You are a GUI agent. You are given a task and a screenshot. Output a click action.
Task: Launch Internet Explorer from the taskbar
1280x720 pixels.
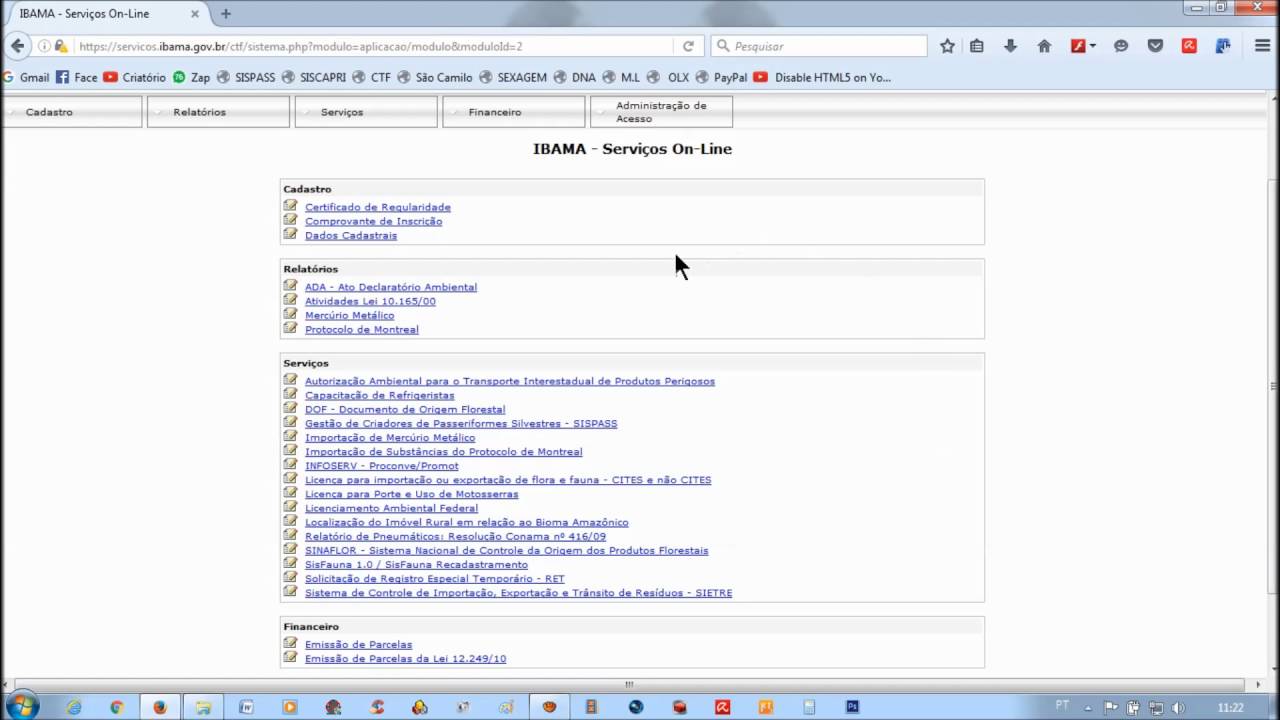pyautogui.click(x=74, y=707)
